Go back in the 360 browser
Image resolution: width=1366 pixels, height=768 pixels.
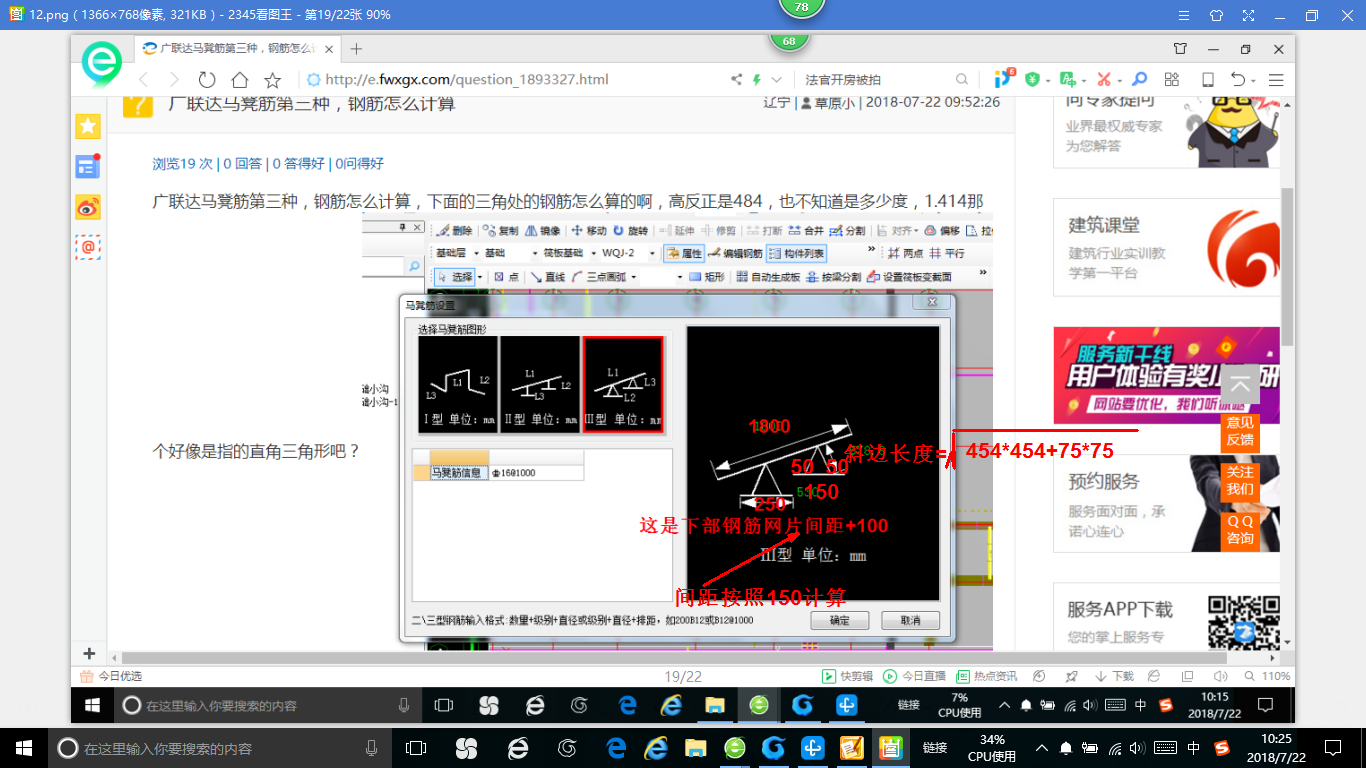tap(144, 80)
